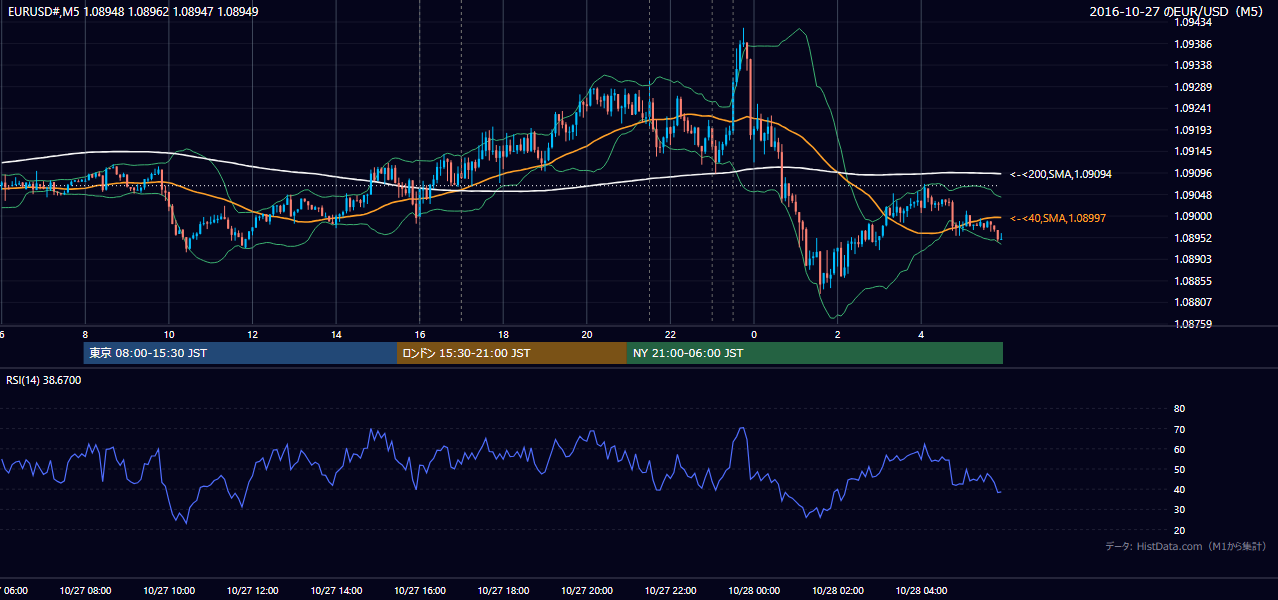This screenshot has height=600, width=1278.
Task: Click price axis value 1.08759
Action: pos(1193,324)
